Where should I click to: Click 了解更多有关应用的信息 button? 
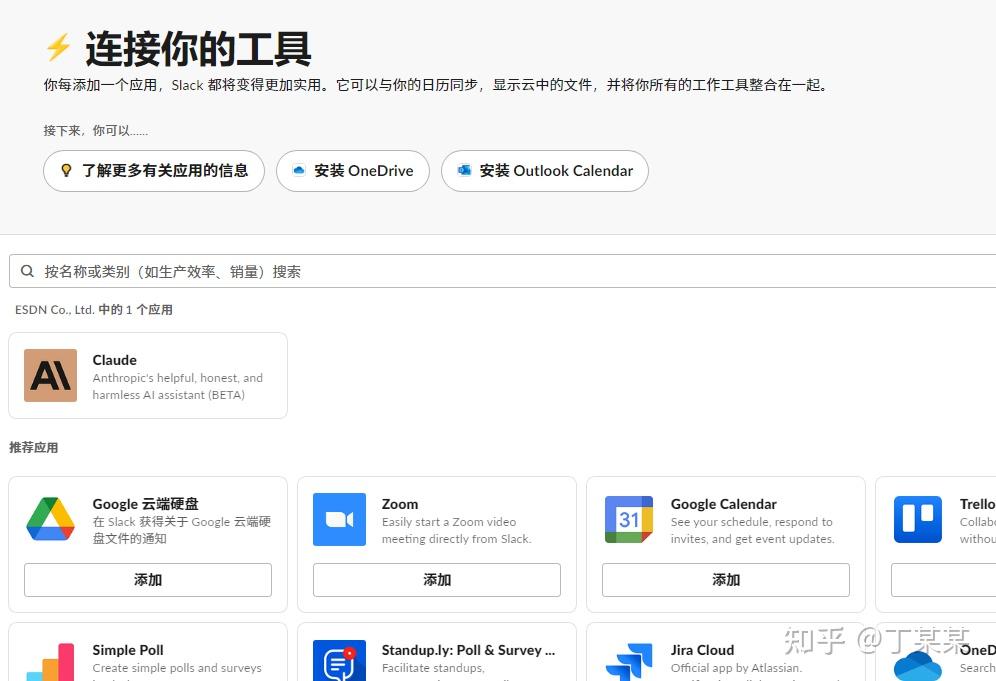click(154, 171)
